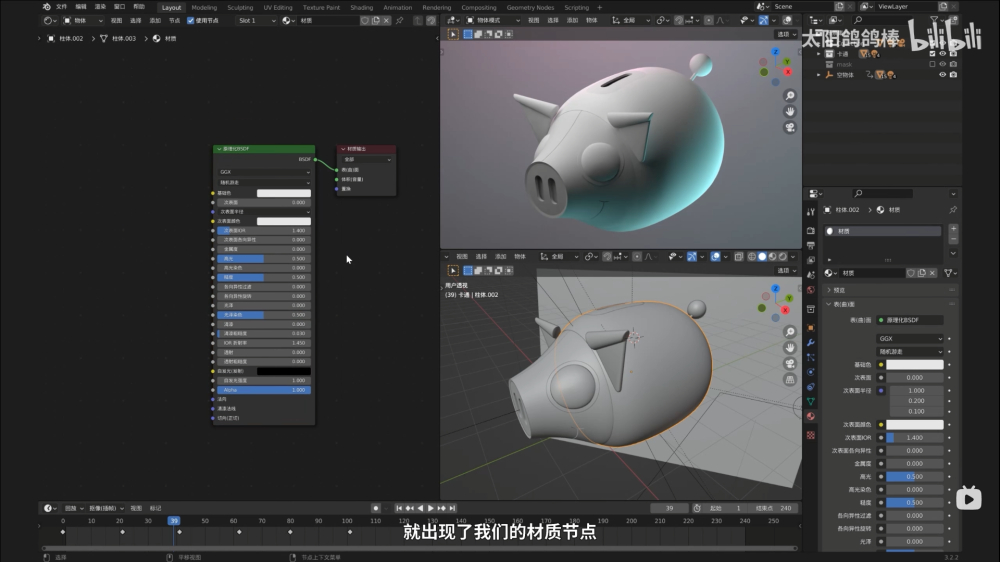1000x562 pixels.
Task: Play the animation in the timeline
Action: 430,508
